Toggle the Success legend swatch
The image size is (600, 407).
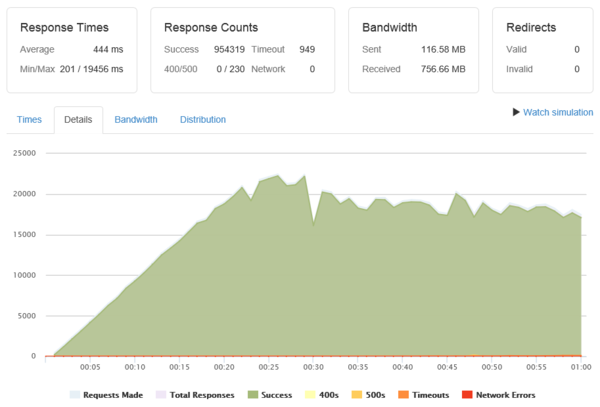pyautogui.click(x=253, y=395)
